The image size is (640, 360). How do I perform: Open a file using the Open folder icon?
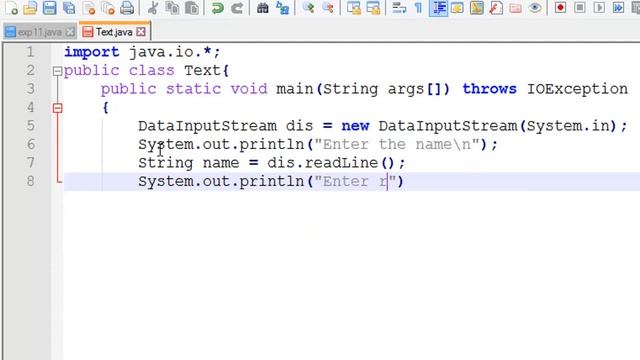[30, 8]
